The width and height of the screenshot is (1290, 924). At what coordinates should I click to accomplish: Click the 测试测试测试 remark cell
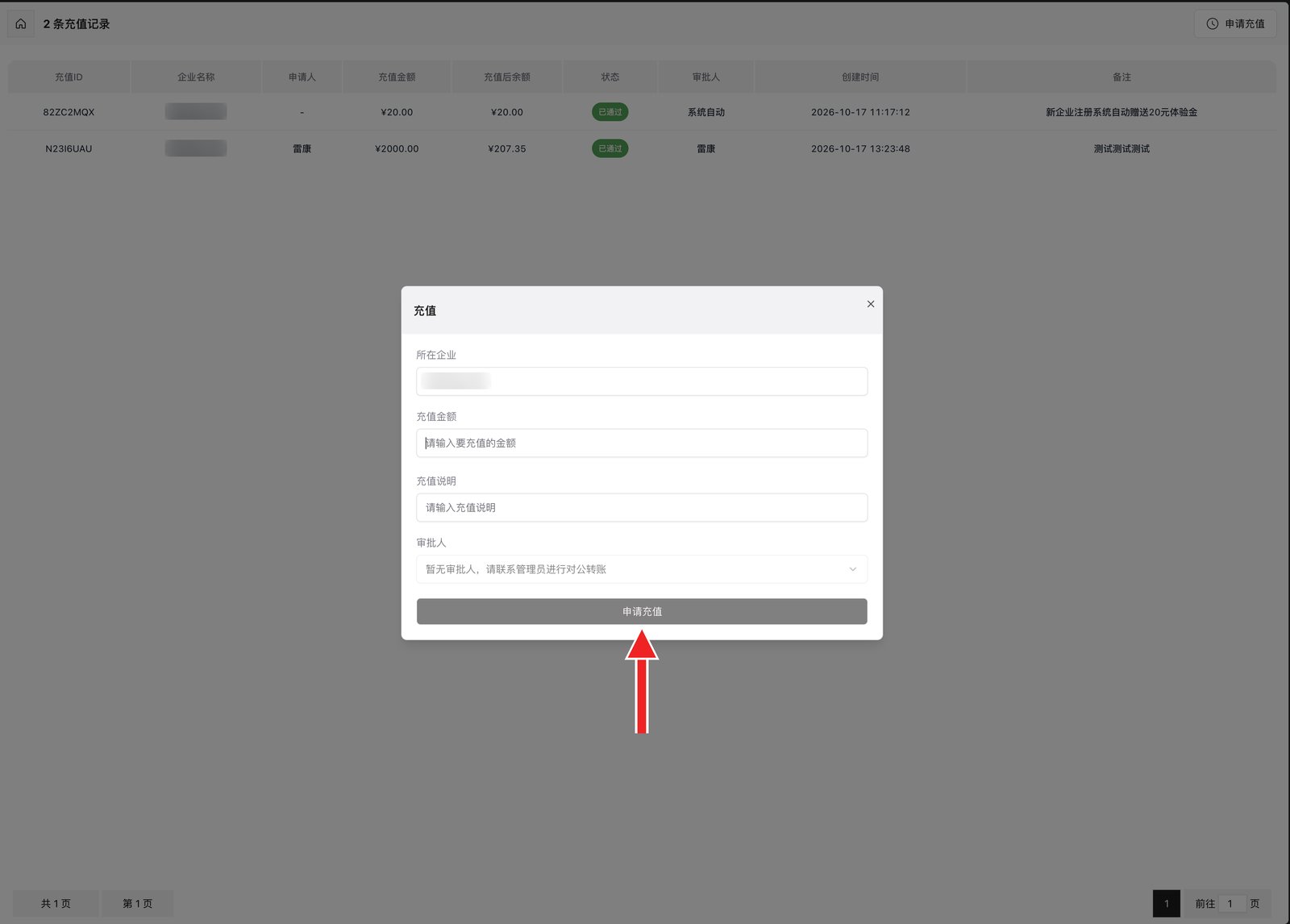click(1121, 148)
